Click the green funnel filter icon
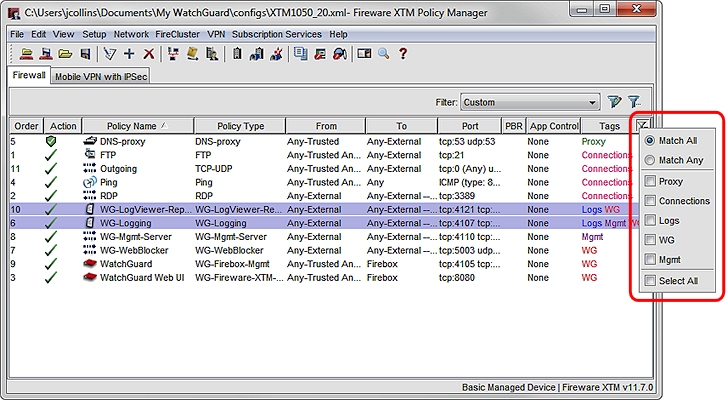The height and width of the screenshot is (400, 728). (x=614, y=102)
